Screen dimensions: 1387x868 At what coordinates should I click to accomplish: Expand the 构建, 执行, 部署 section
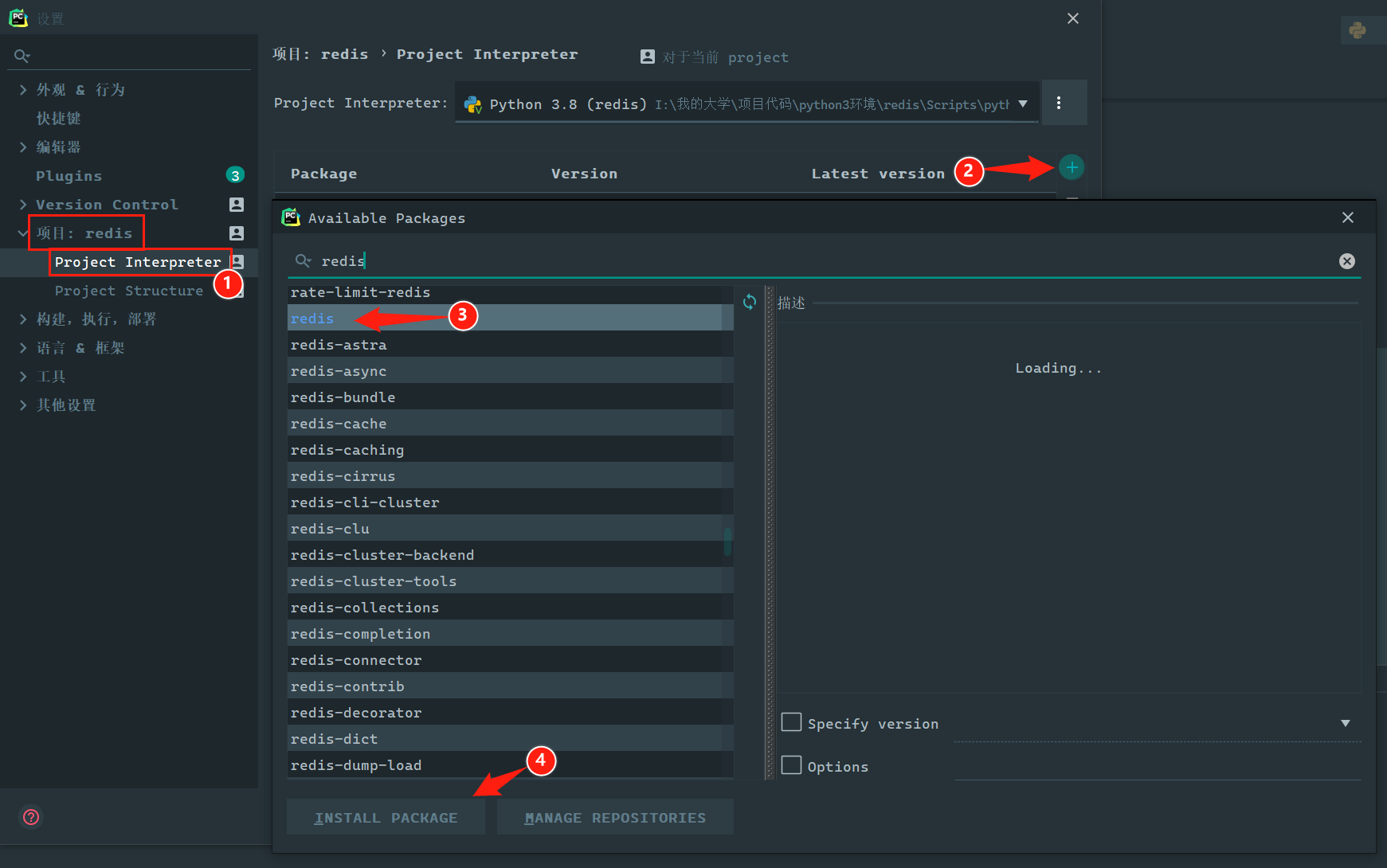click(23, 319)
